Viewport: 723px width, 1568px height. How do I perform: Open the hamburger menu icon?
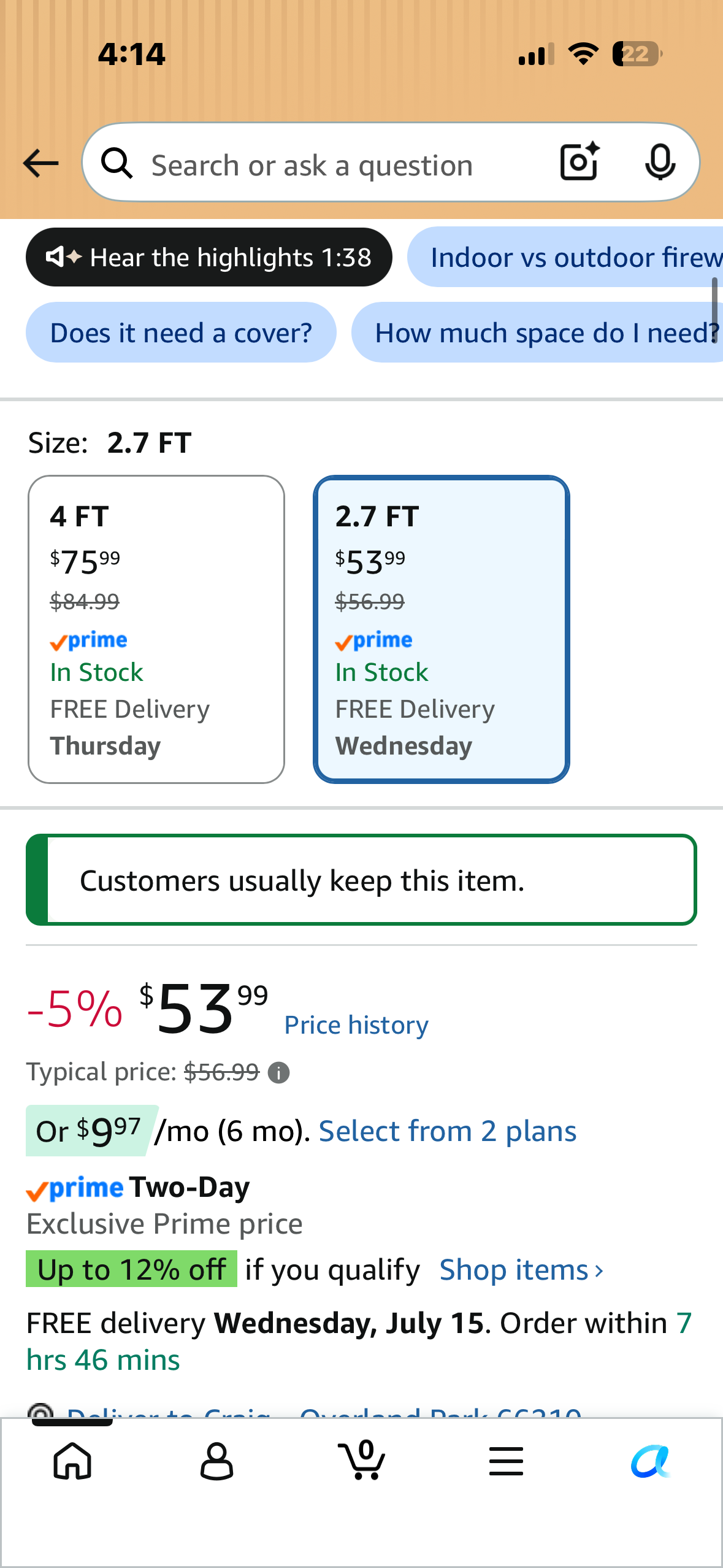[x=507, y=1461]
